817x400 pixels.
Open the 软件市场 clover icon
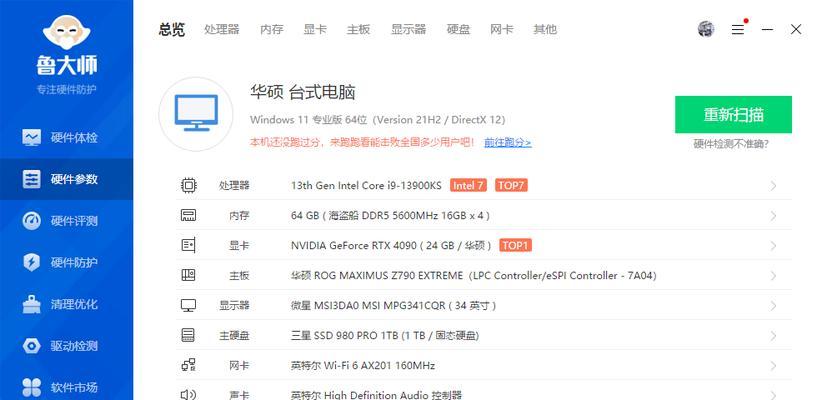pyautogui.click(x=32, y=388)
